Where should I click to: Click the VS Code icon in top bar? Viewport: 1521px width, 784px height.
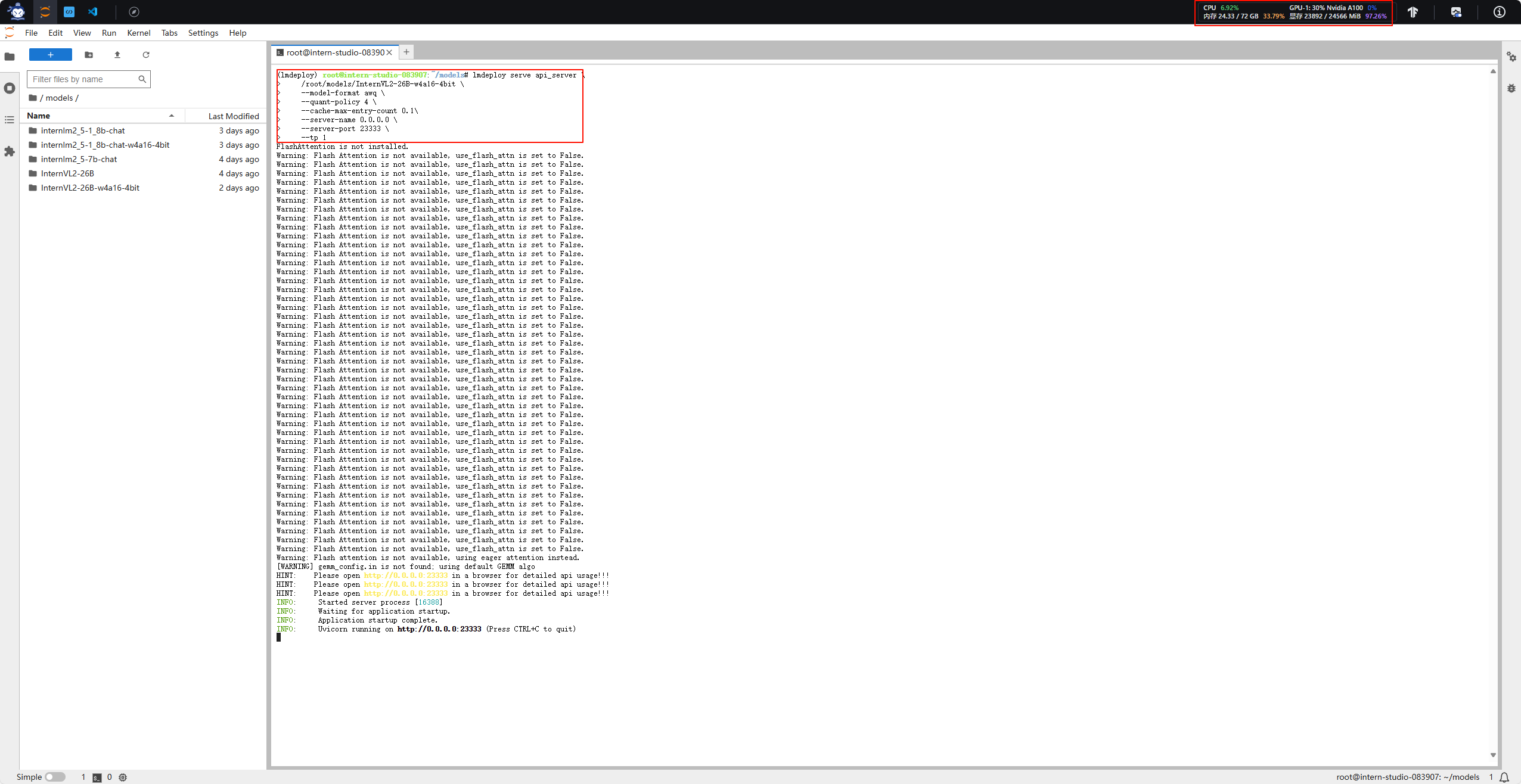coord(93,12)
